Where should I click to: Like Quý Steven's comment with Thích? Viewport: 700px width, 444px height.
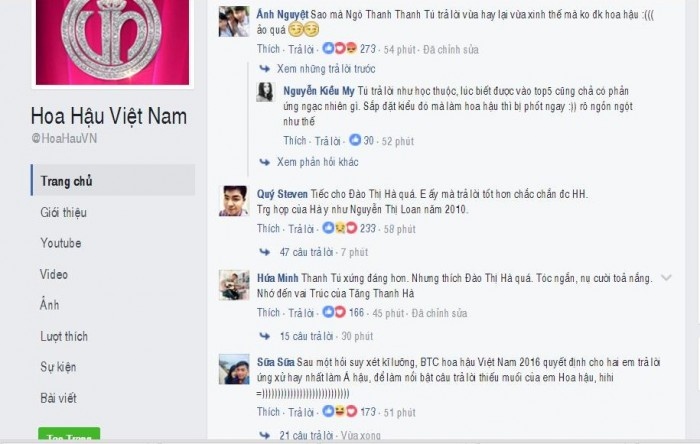point(268,228)
